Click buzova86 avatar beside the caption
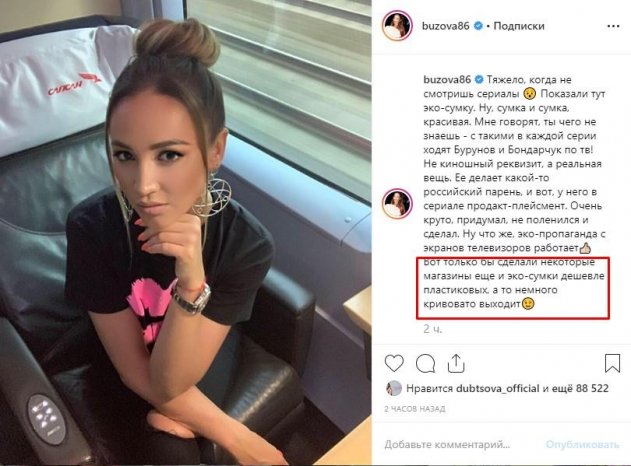Screen dimensions: 631x466 [x=397, y=204]
